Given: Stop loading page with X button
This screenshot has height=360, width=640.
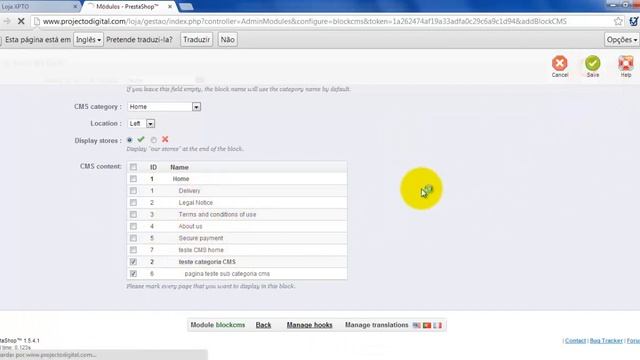Looking at the screenshot, I should point(21,21).
